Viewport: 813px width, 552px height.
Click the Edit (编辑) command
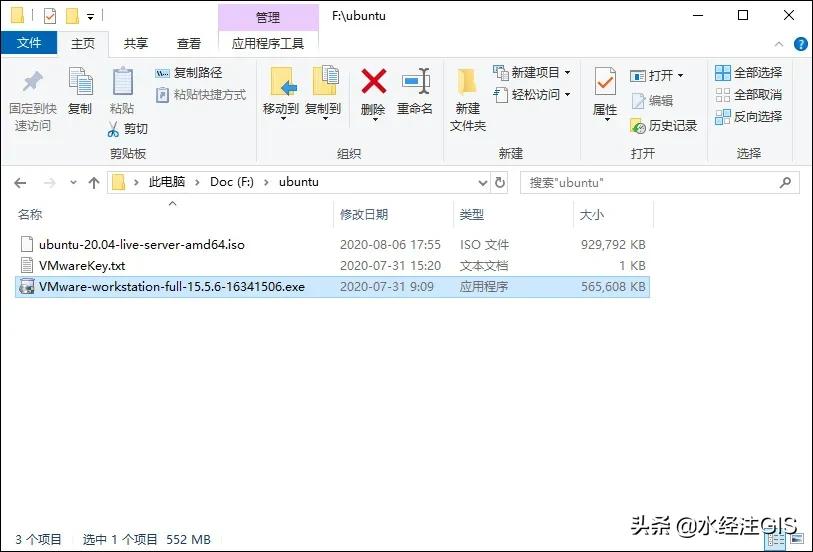[652, 101]
